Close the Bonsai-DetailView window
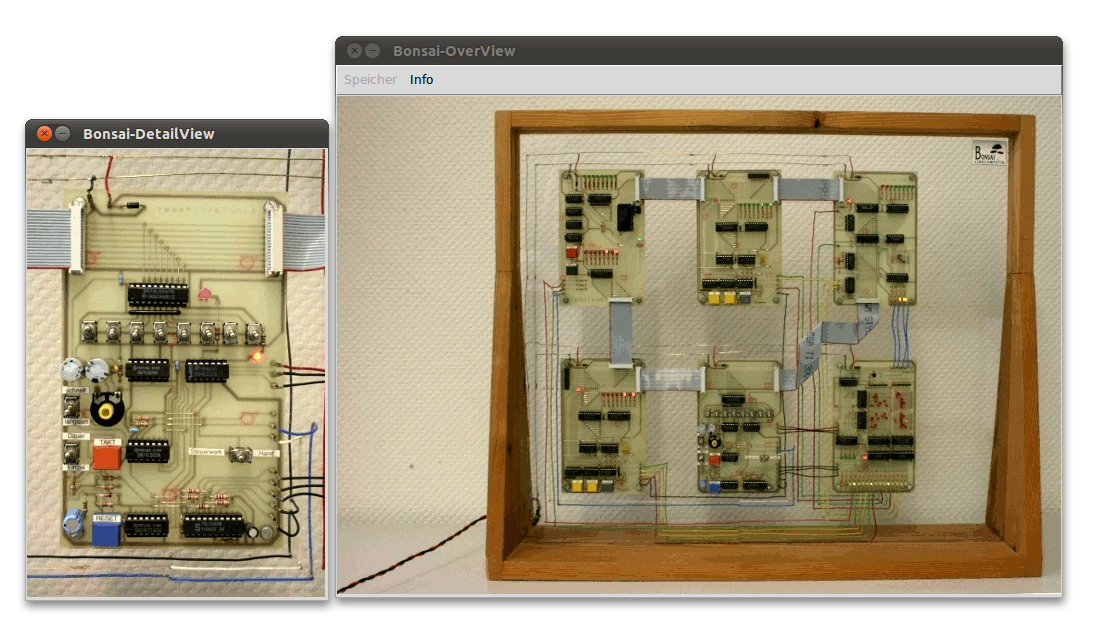1098x633 pixels. [44, 134]
